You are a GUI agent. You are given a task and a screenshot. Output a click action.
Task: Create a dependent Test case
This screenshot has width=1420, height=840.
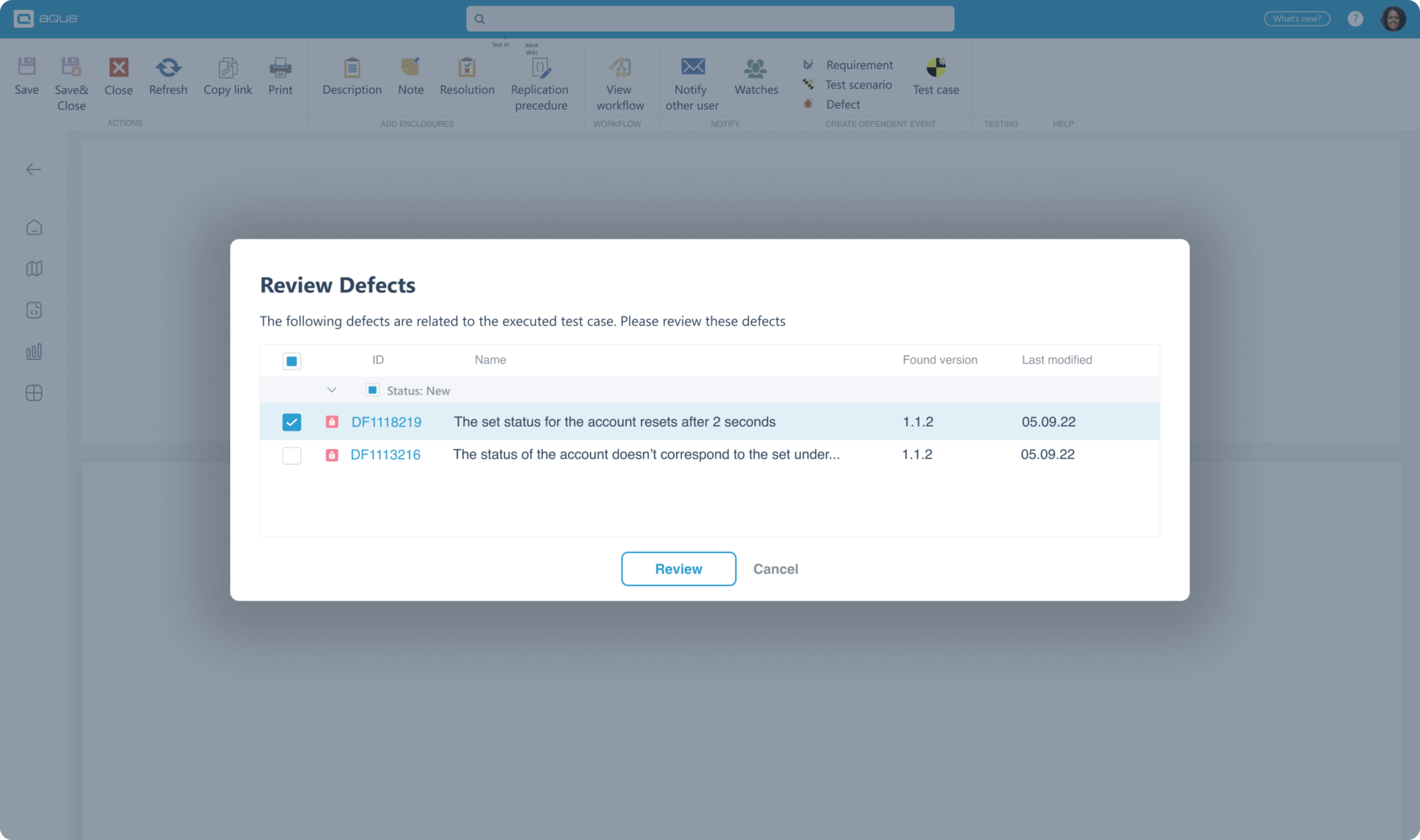point(936,76)
